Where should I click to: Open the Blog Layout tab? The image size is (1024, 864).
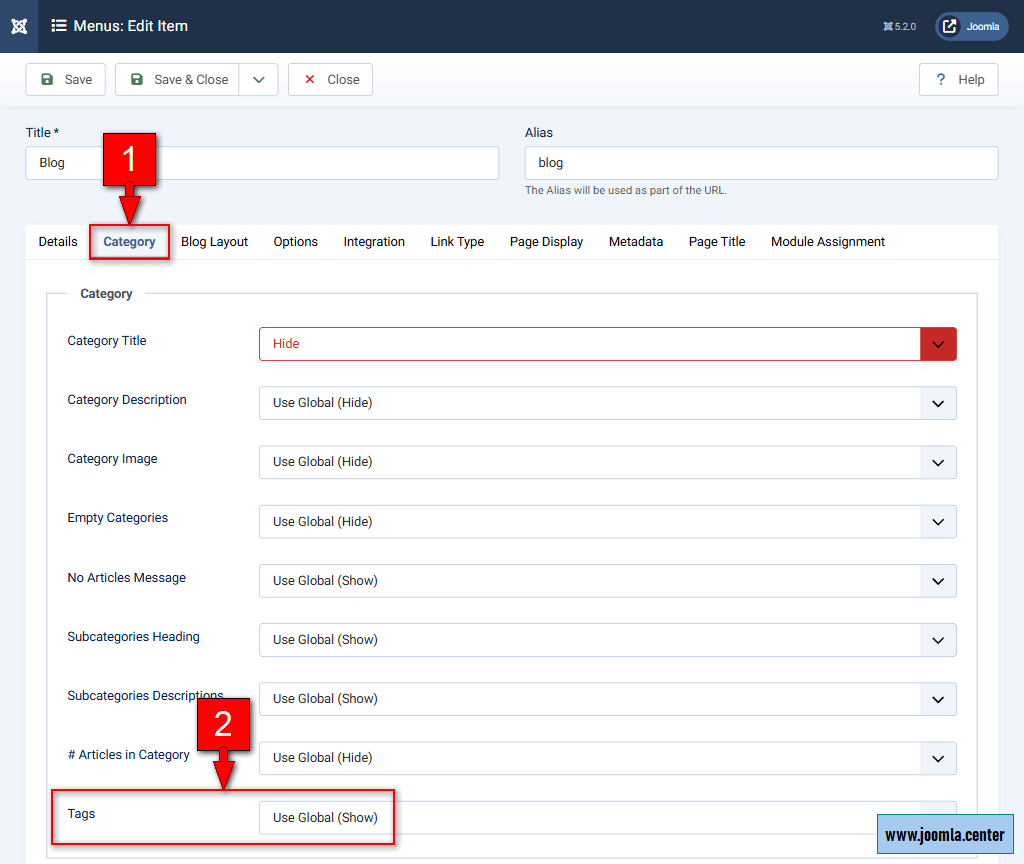point(214,242)
